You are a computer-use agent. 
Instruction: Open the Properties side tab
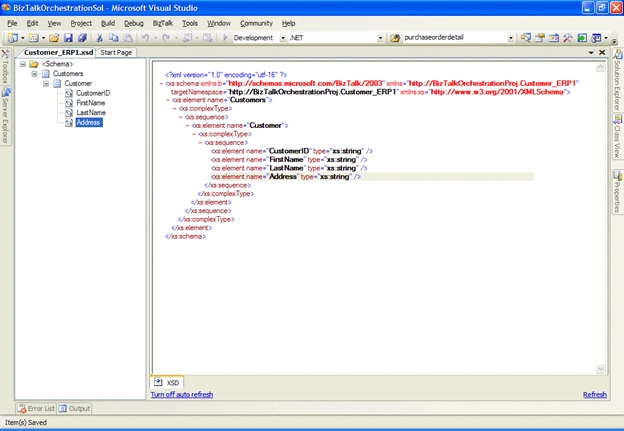click(x=617, y=192)
